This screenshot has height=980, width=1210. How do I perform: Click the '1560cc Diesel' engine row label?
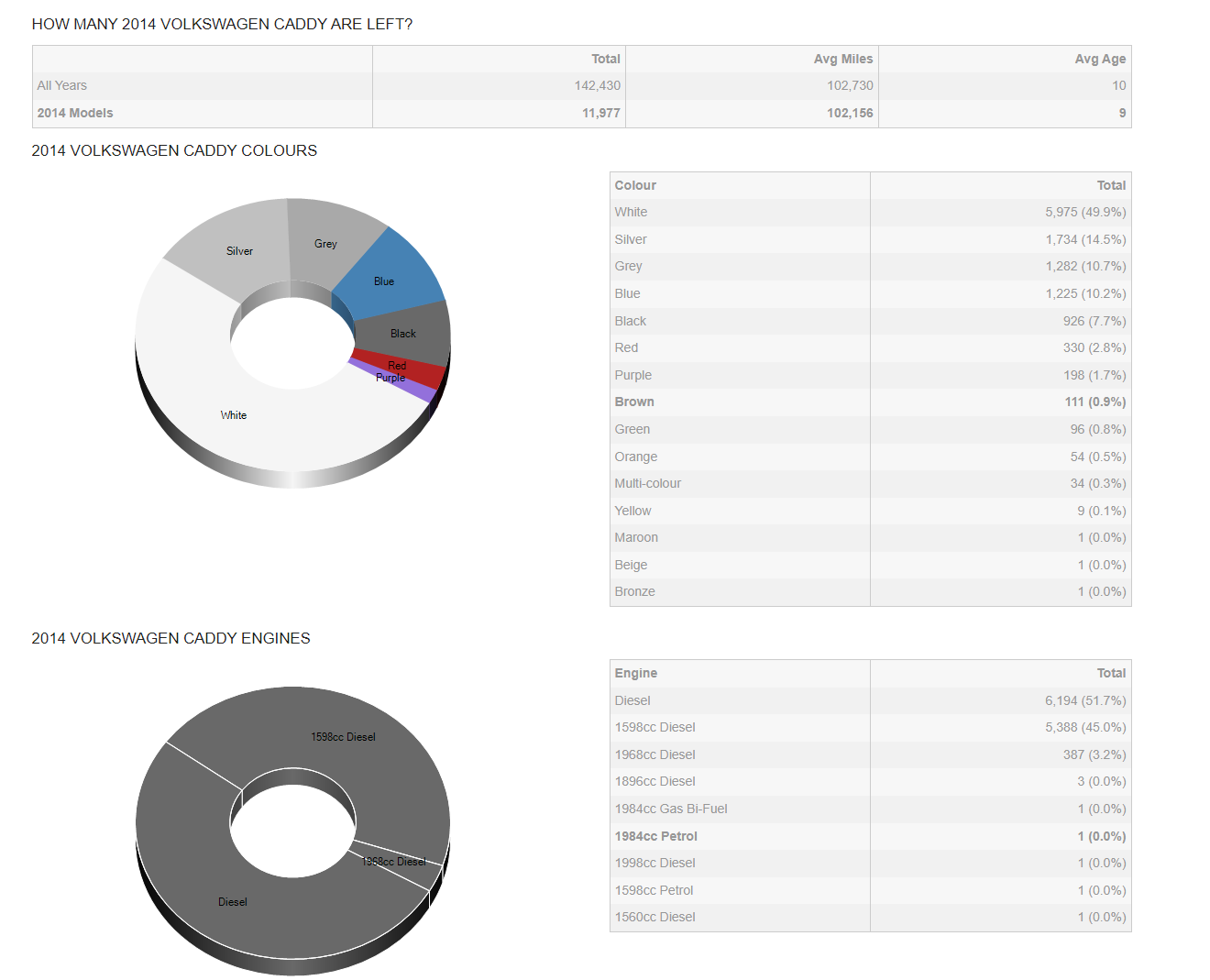coord(655,917)
